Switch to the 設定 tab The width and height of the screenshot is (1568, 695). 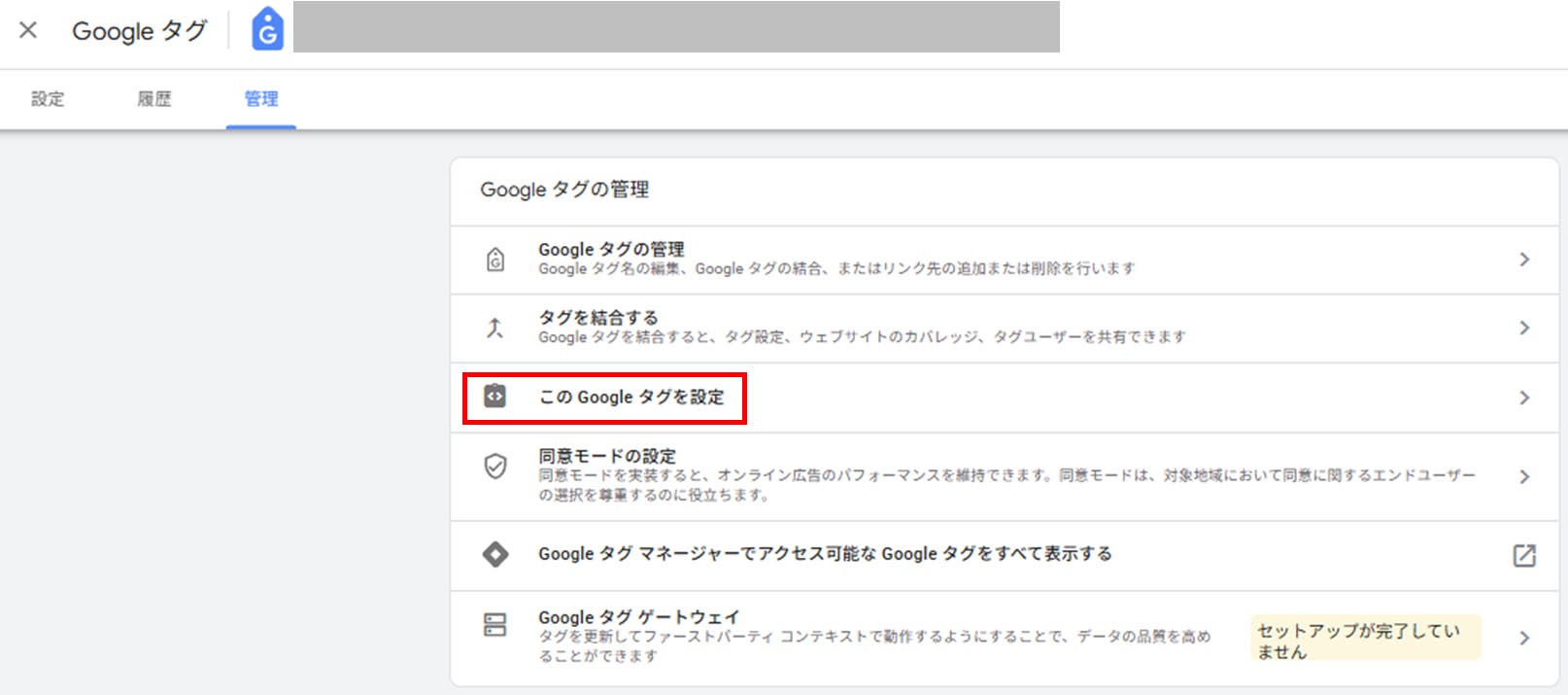click(48, 99)
